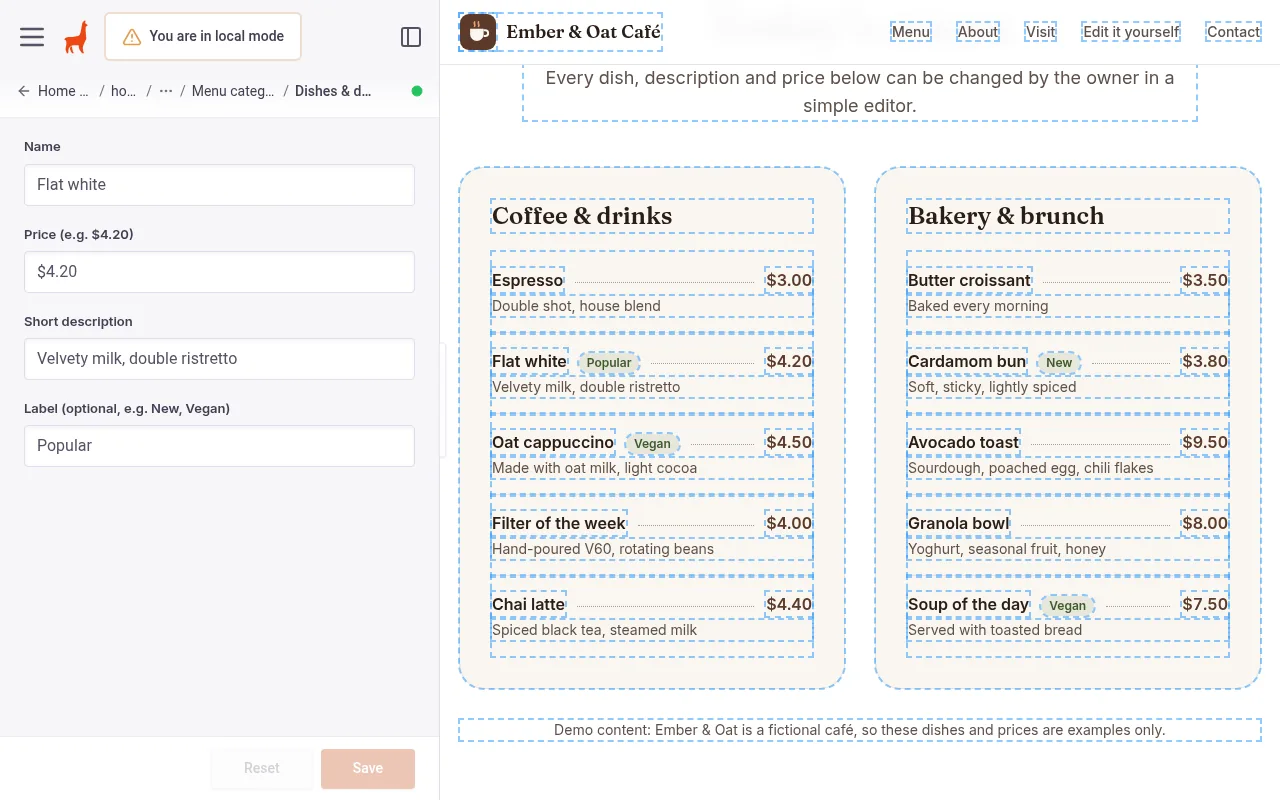
Task: Toggle the sidebar panel icon
Action: (411, 37)
